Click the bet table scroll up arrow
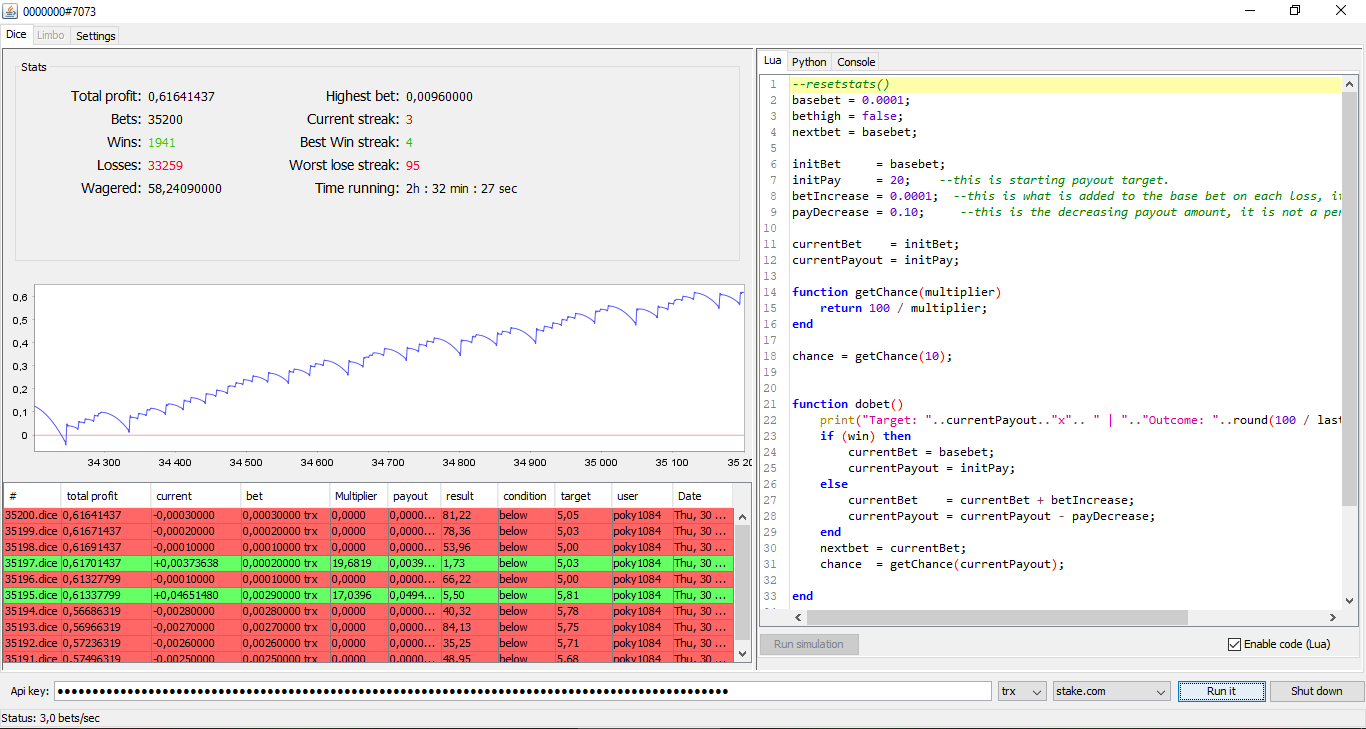The image size is (1366, 729). (x=743, y=516)
